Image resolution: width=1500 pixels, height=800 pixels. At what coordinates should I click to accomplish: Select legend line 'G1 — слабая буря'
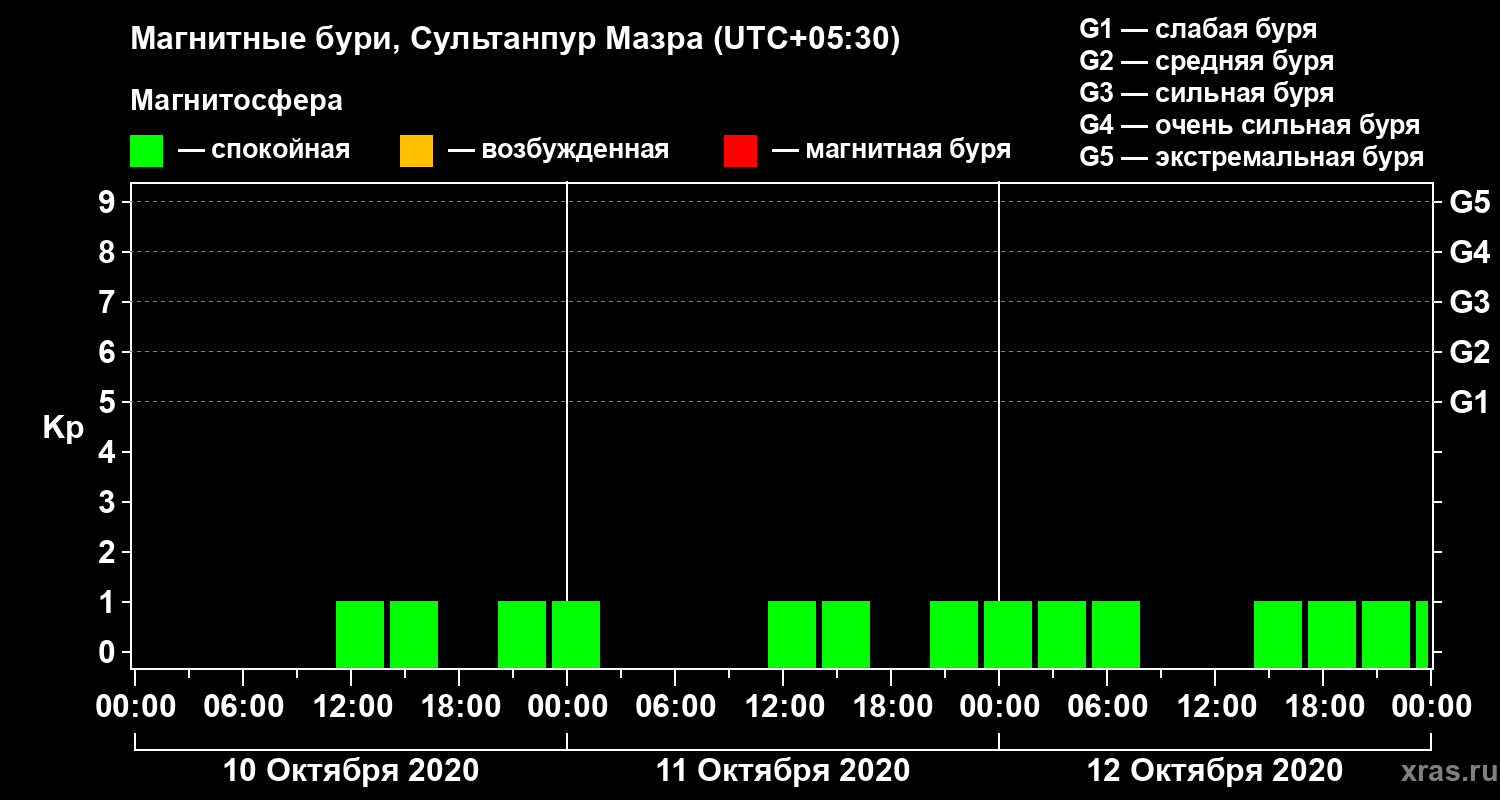1198,28
